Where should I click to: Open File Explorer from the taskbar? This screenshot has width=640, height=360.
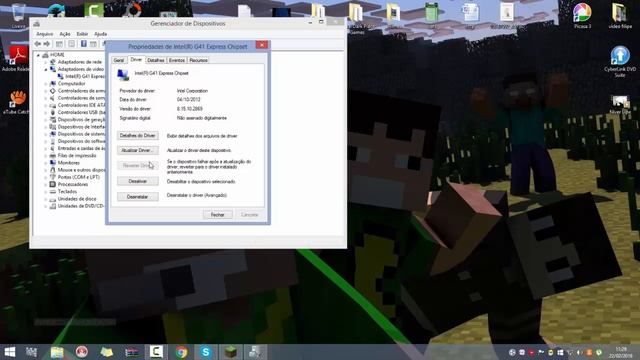click(x=57, y=352)
